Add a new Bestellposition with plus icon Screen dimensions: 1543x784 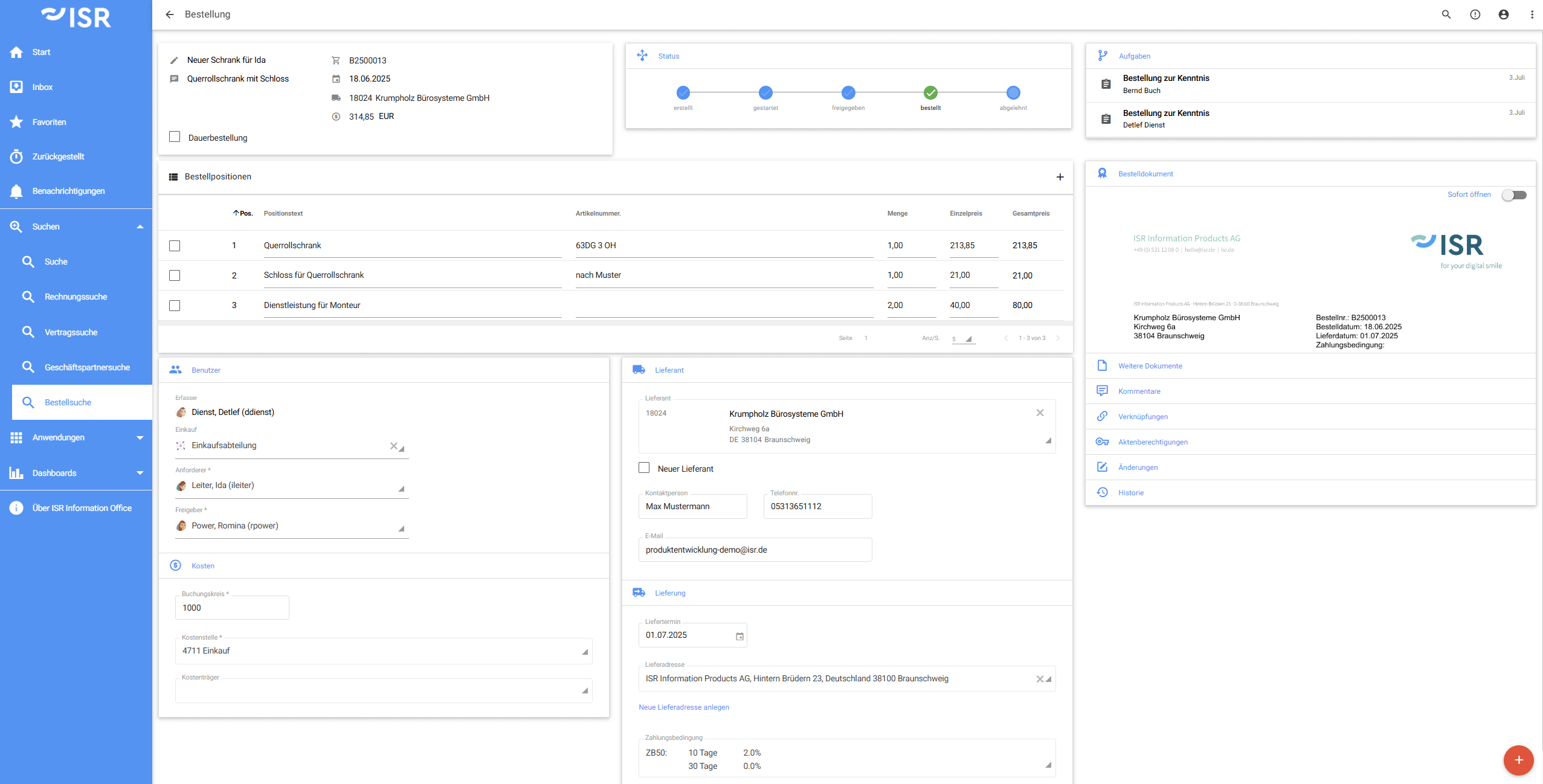click(1060, 177)
